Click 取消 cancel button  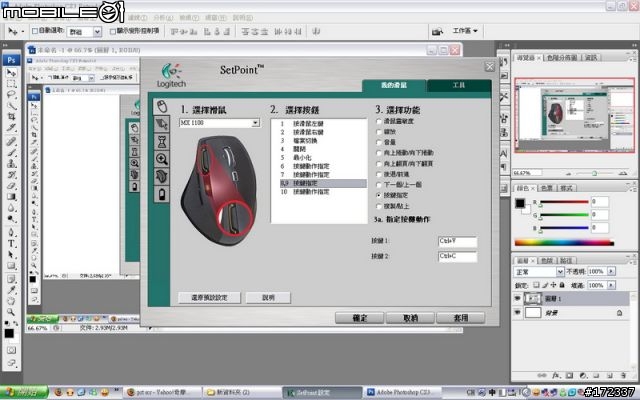[410, 318]
